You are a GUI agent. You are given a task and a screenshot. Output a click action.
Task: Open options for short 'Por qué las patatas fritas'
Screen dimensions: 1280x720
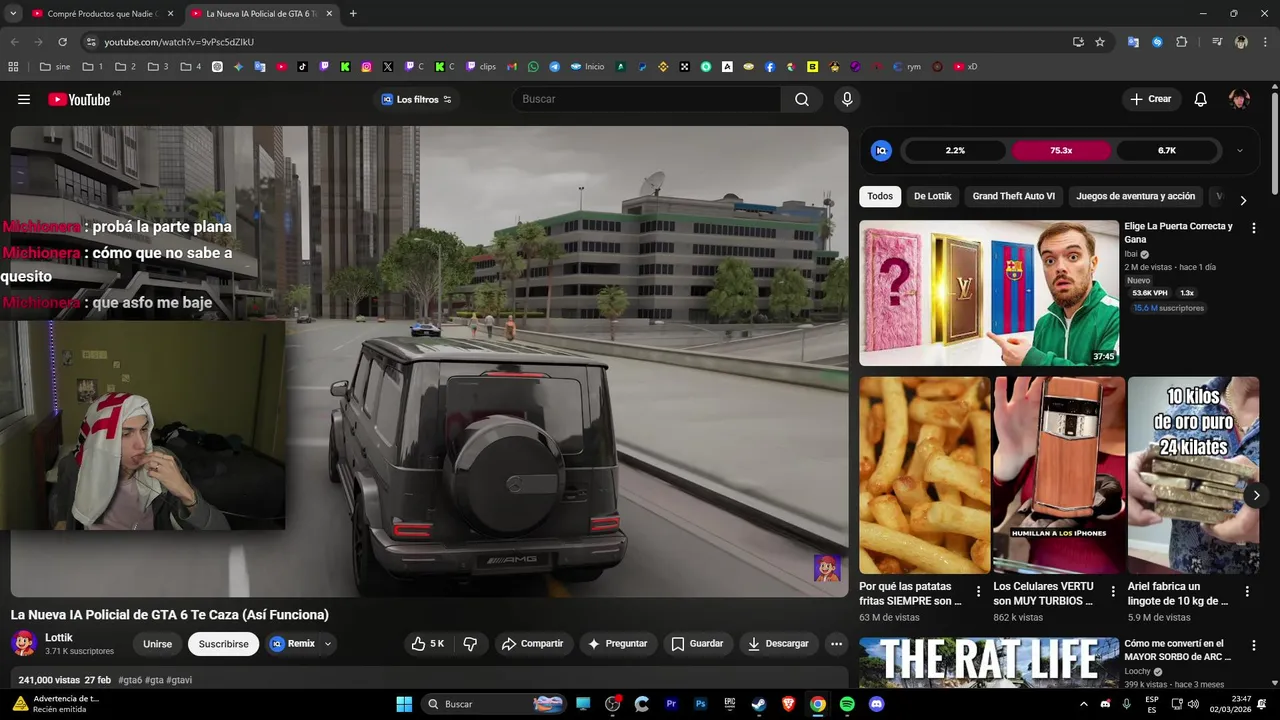[978, 592]
